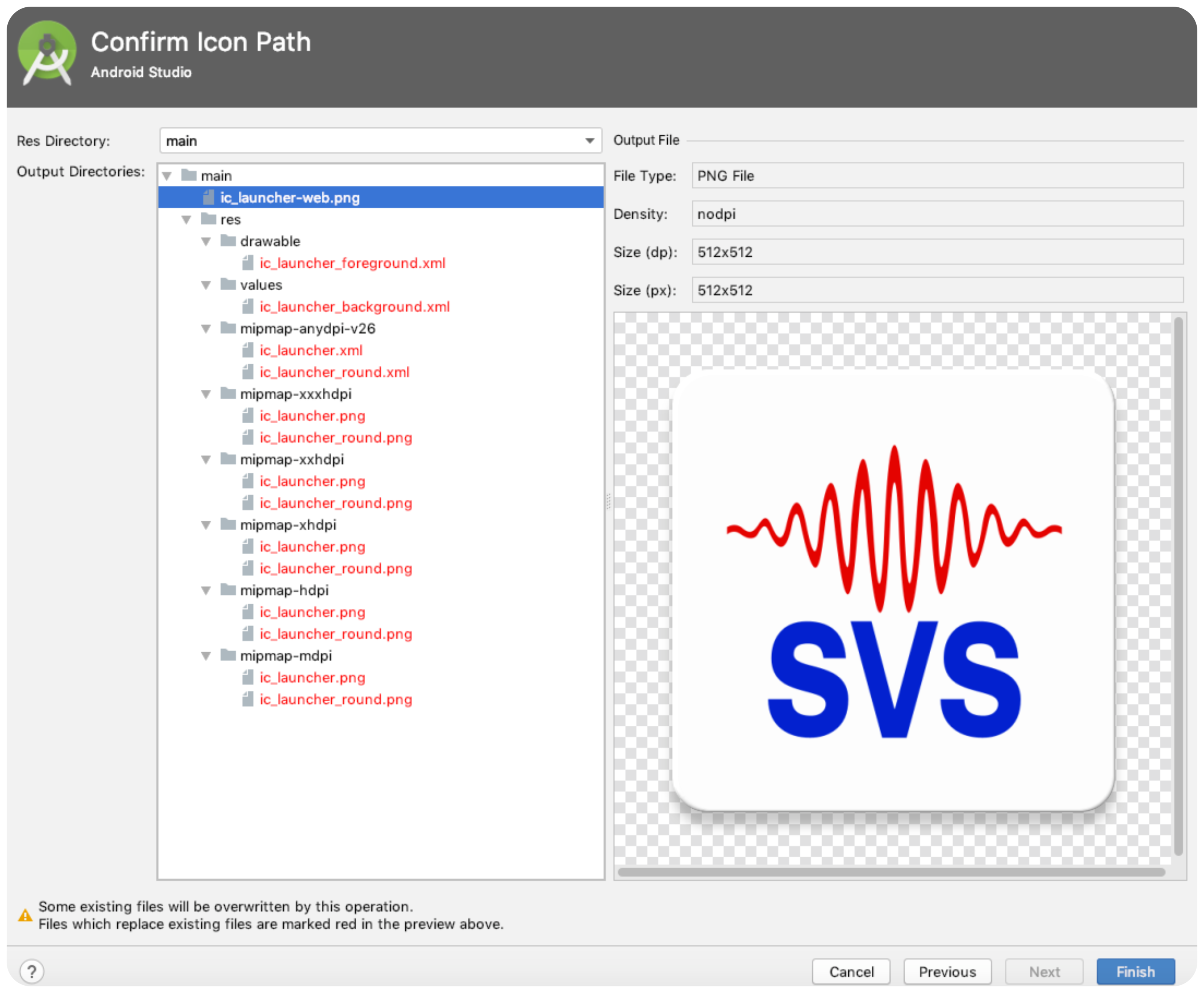Select ic_launcher_round.xml under mipmap-anydpi-v26
This screenshot has width=1204, height=993.
click(334, 372)
